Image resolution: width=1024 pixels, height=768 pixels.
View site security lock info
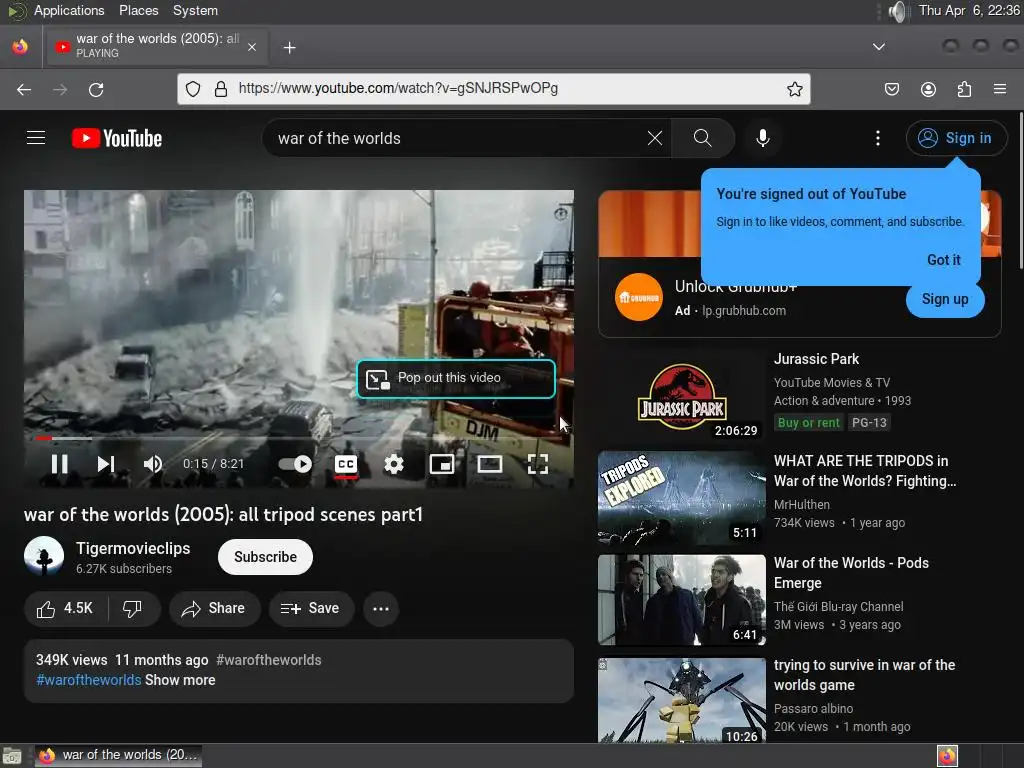(221, 89)
